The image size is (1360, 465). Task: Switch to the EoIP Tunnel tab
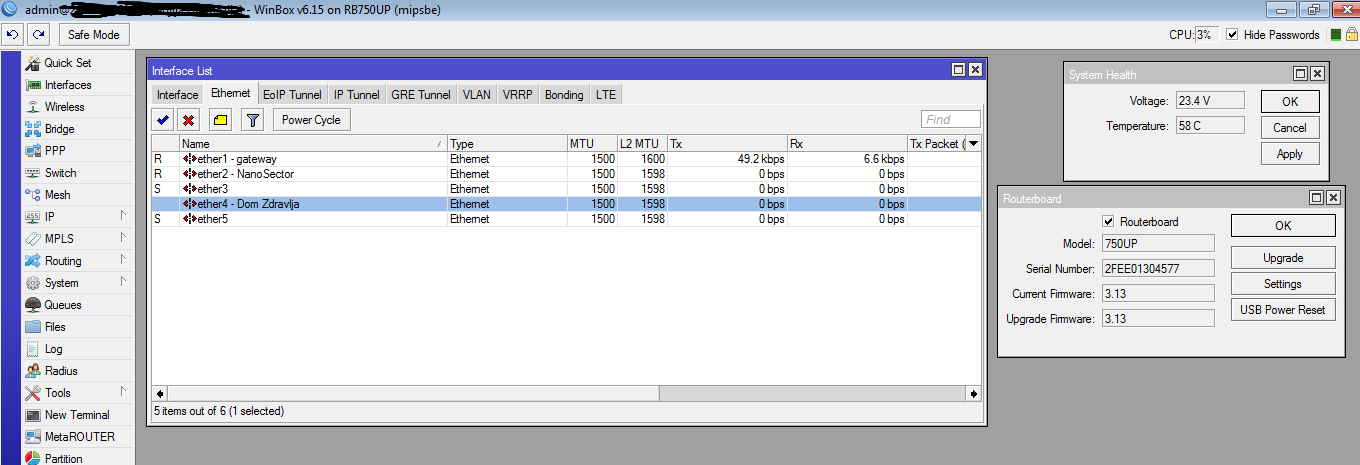tap(292, 95)
